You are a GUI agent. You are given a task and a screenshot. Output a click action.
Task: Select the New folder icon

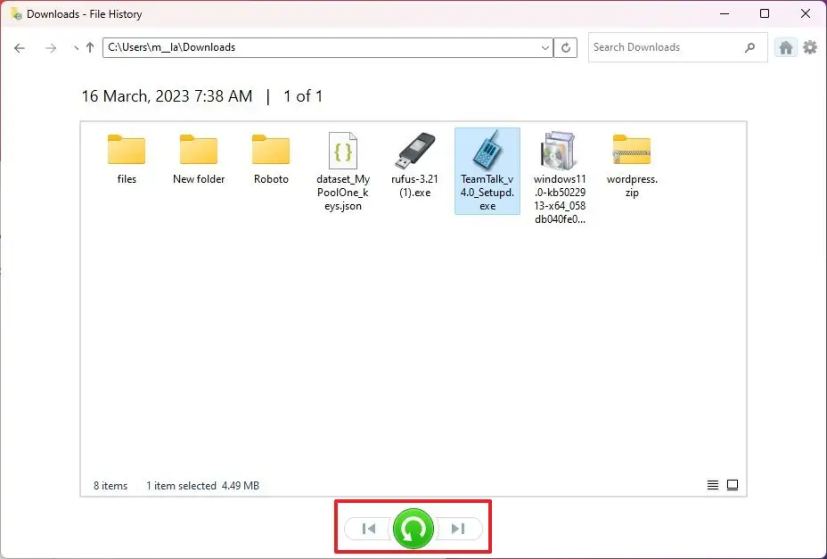(x=199, y=159)
